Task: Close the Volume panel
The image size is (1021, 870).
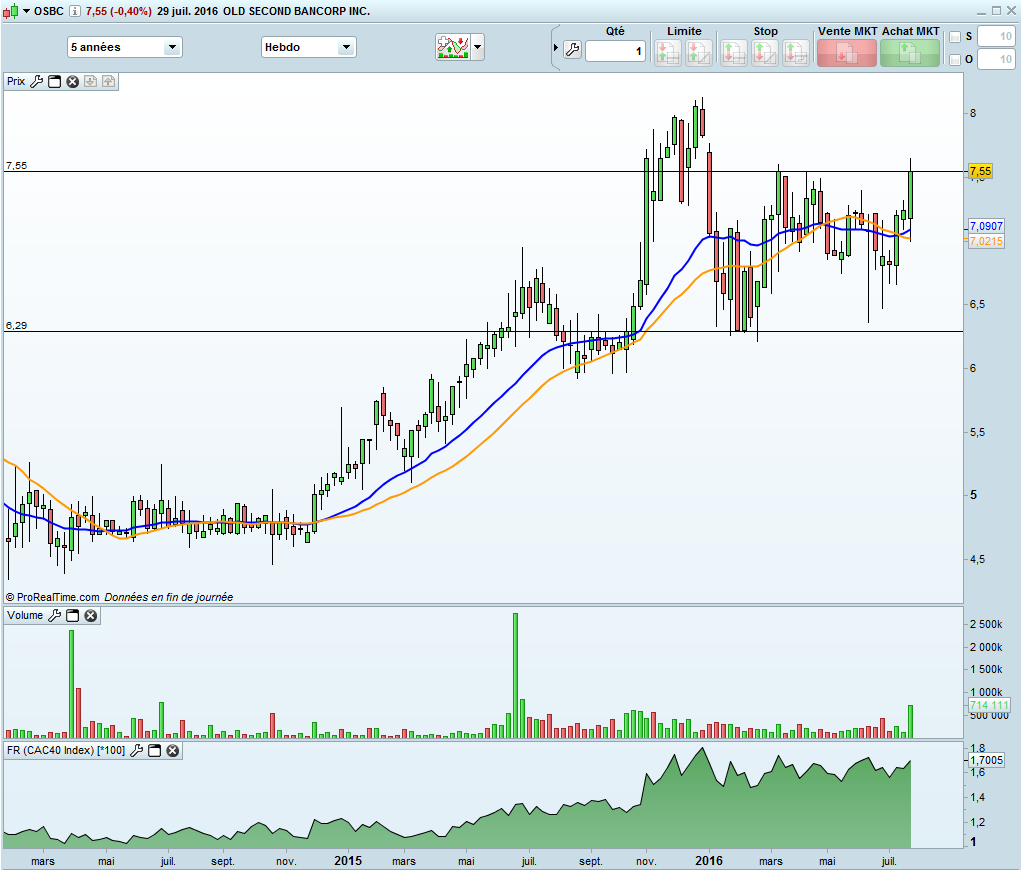Action: tap(91, 615)
